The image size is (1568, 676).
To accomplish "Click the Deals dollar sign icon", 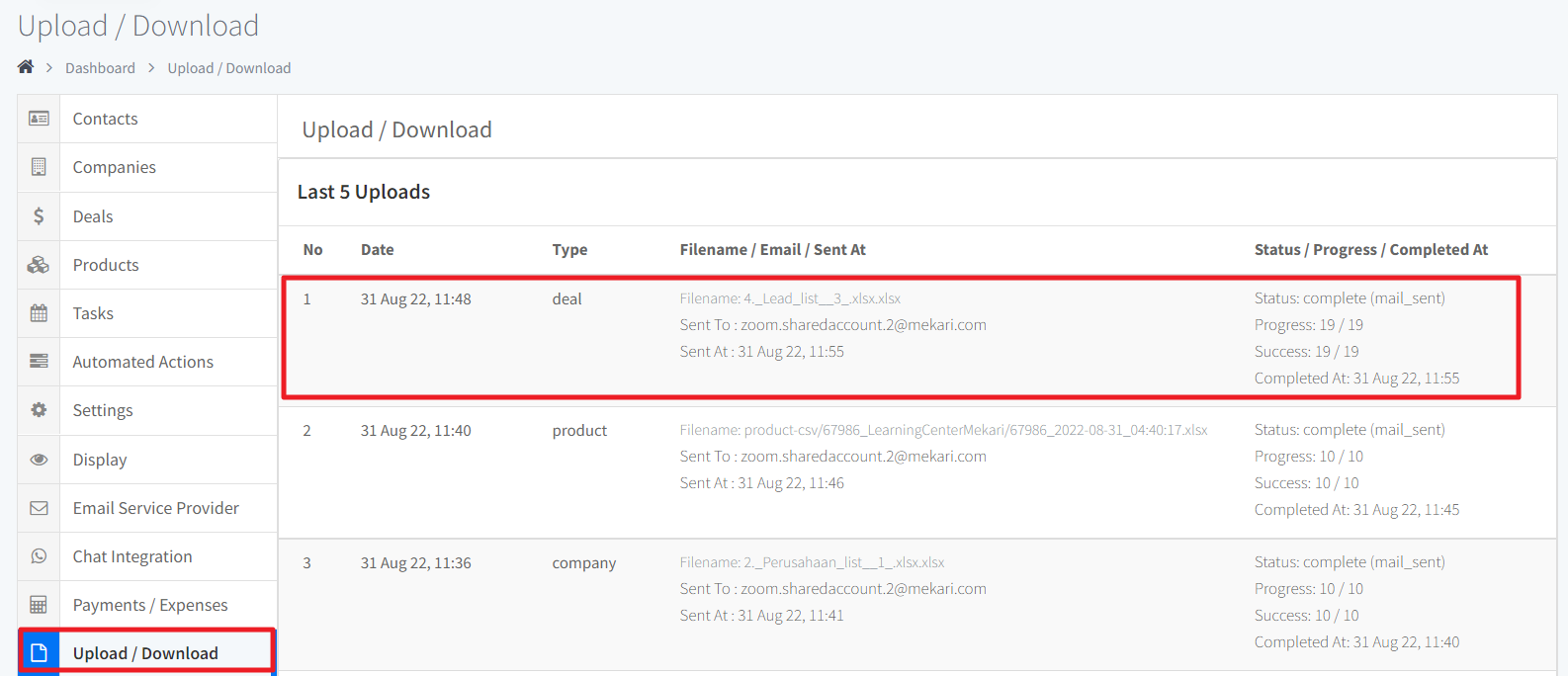I will coord(39,215).
